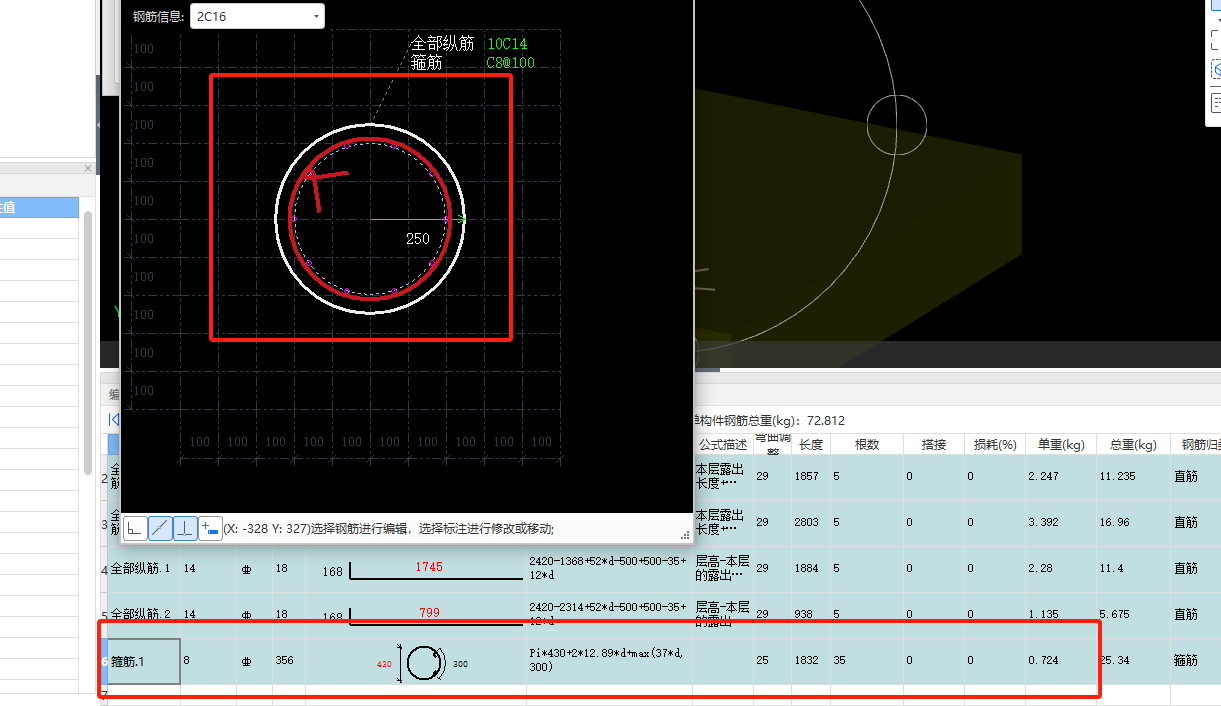Open the 钢筋信息 2C16 dropdown
This screenshot has width=1221, height=706.
coord(257,16)
